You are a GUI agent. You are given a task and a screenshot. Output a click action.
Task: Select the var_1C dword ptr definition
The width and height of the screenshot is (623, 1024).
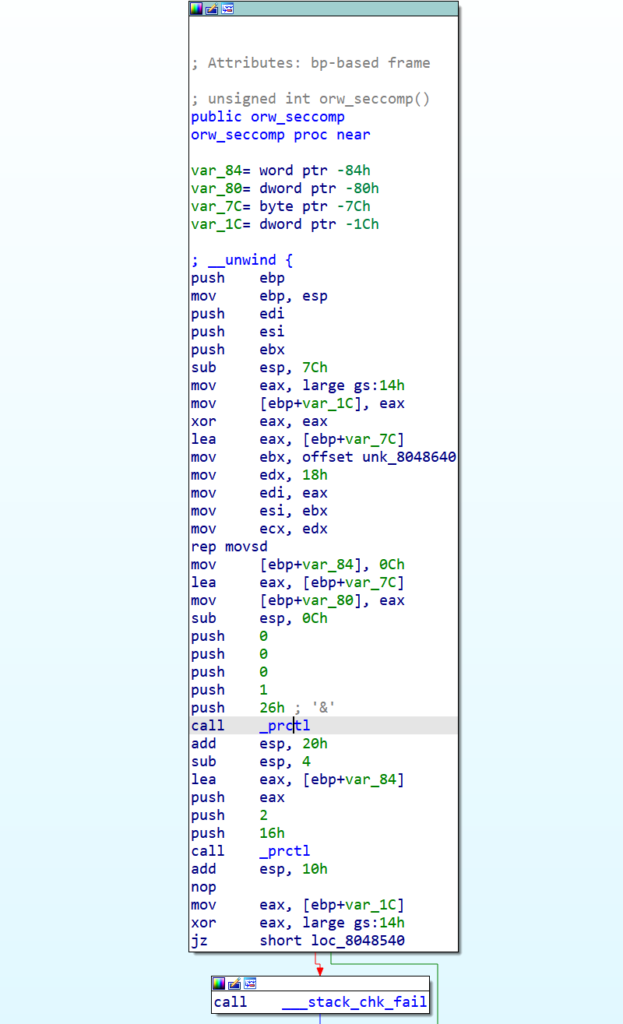(285, 224)
